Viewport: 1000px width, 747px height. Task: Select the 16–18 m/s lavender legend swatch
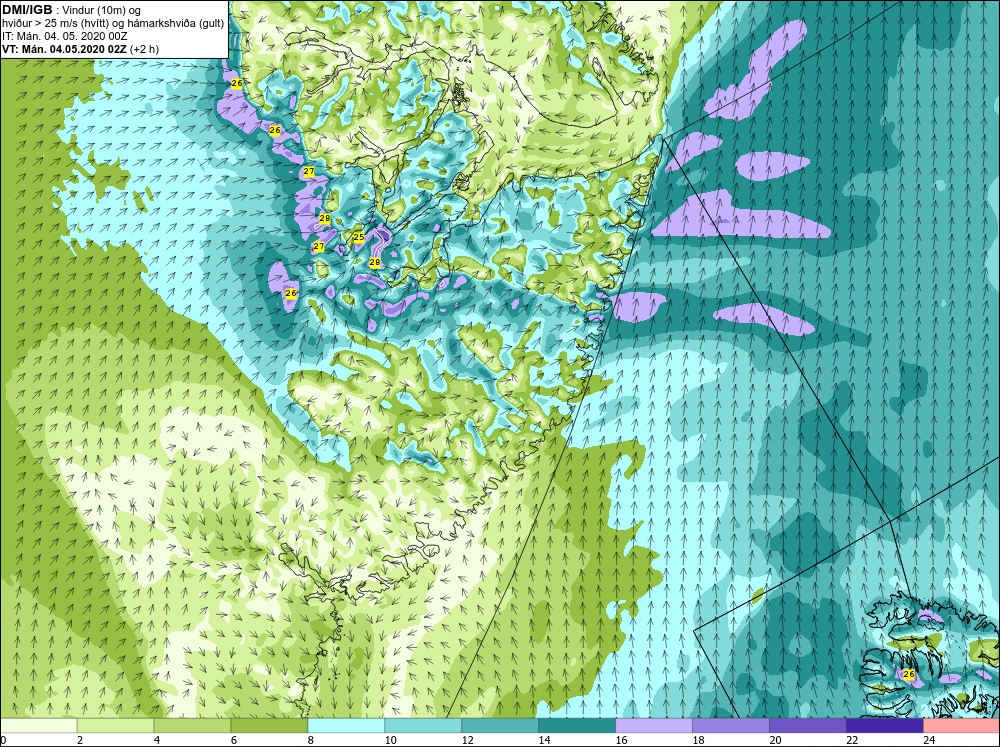coord(654,726)
